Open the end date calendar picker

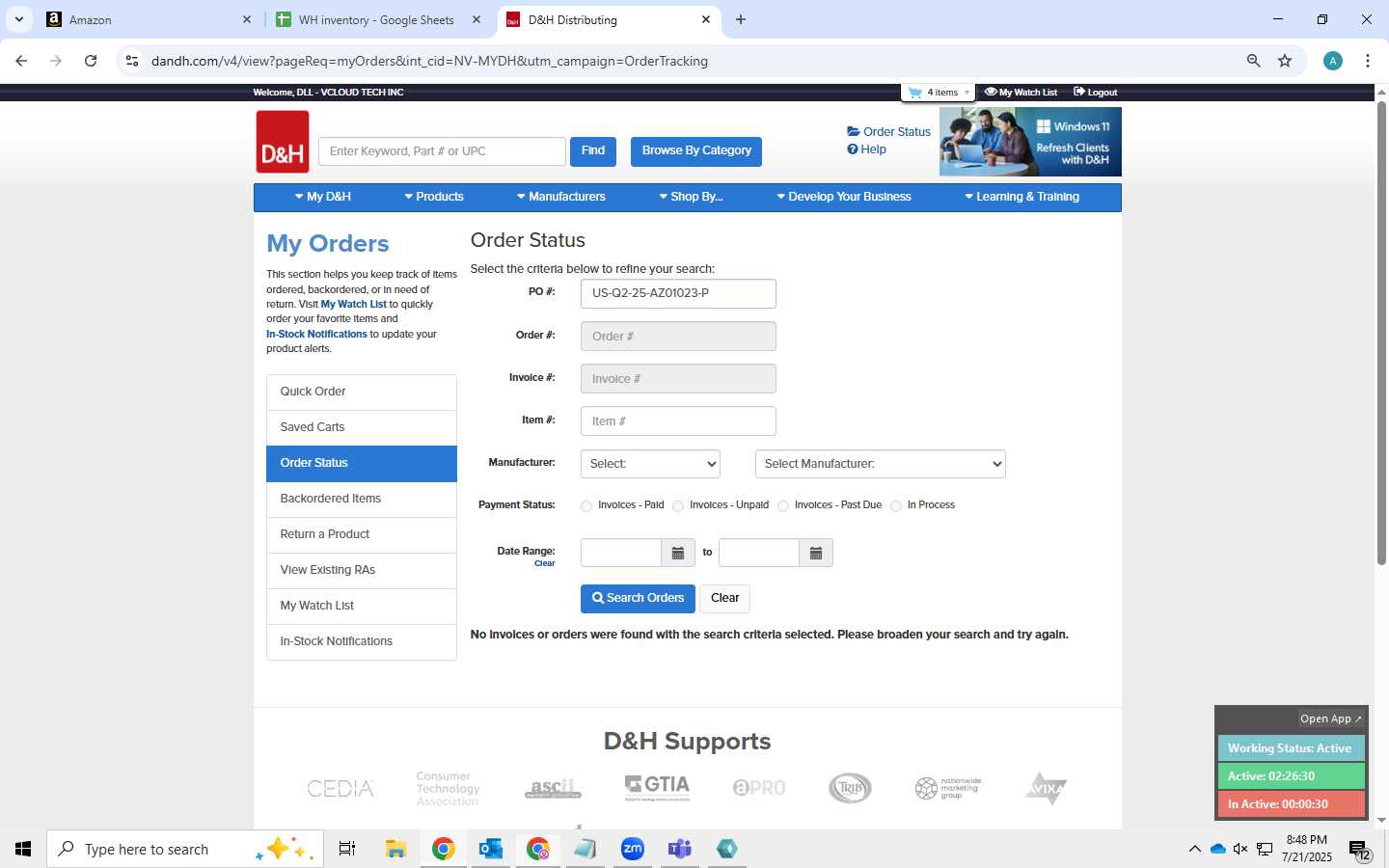tap(816, 553)
